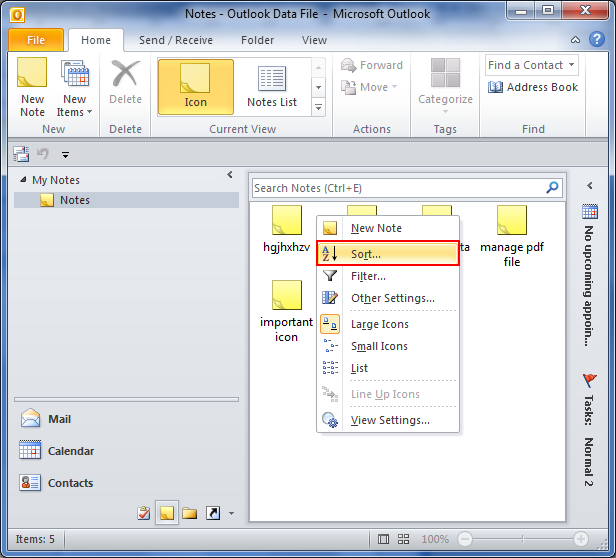Click the calendar icon in To-Do Bar
The height and width of the screenshot is (558, 616).
pos(590,211)
